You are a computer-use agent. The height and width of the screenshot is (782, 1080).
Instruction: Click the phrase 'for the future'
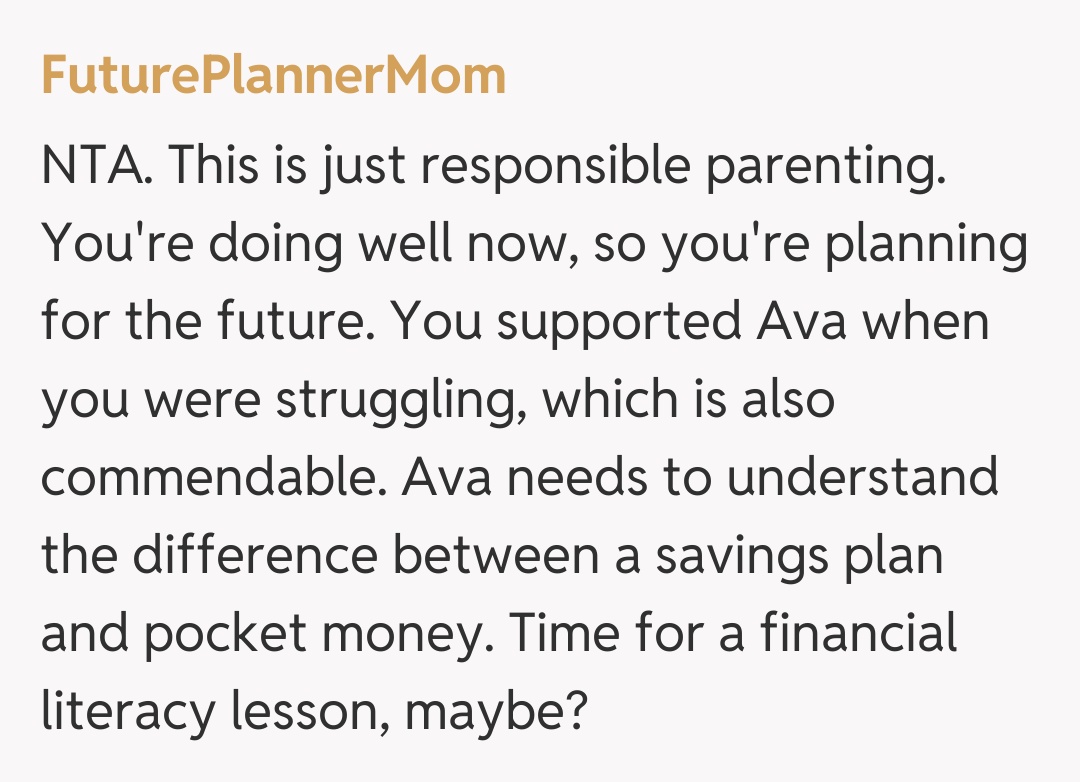click(206, 323)
